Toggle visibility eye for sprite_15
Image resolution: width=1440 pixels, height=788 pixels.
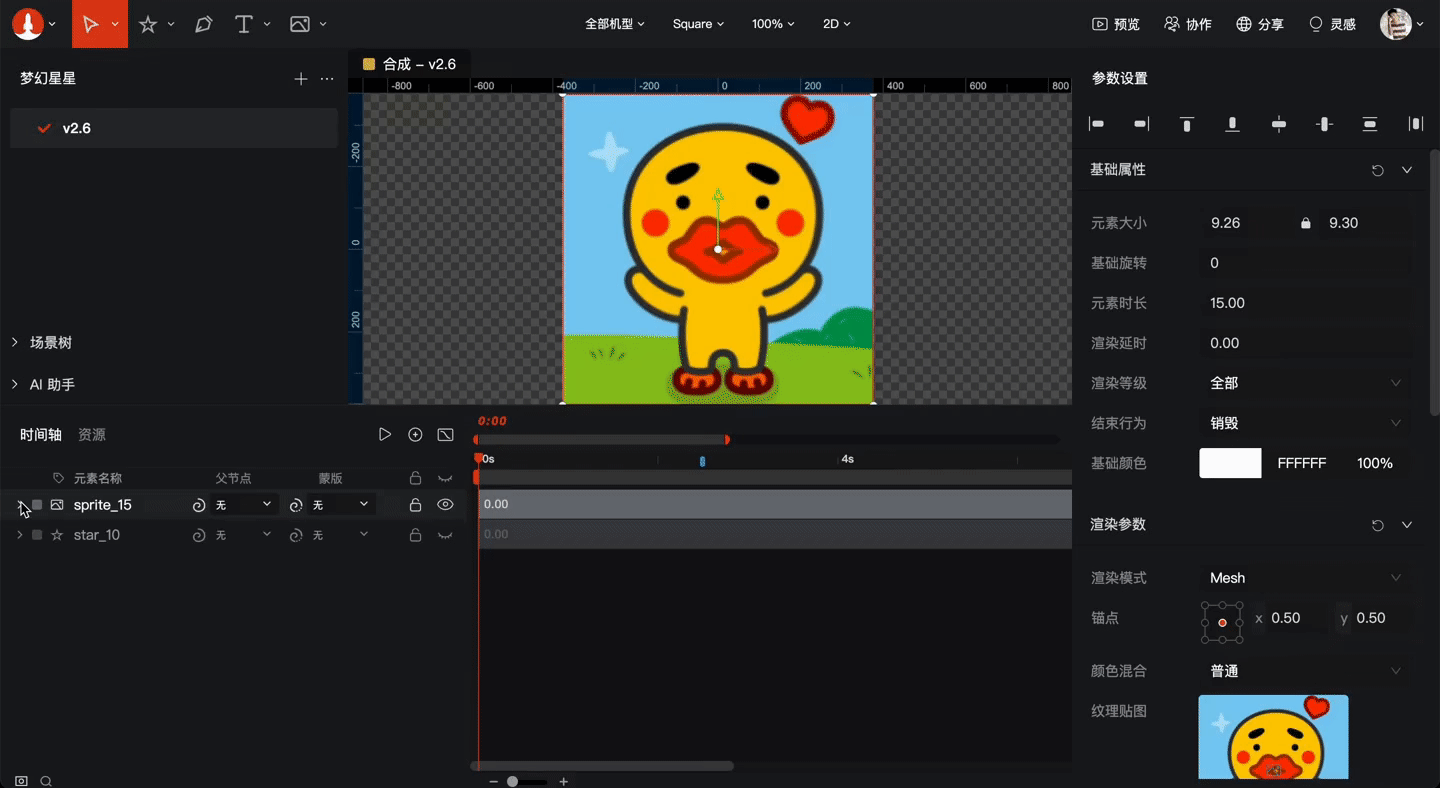click(445, 505)
